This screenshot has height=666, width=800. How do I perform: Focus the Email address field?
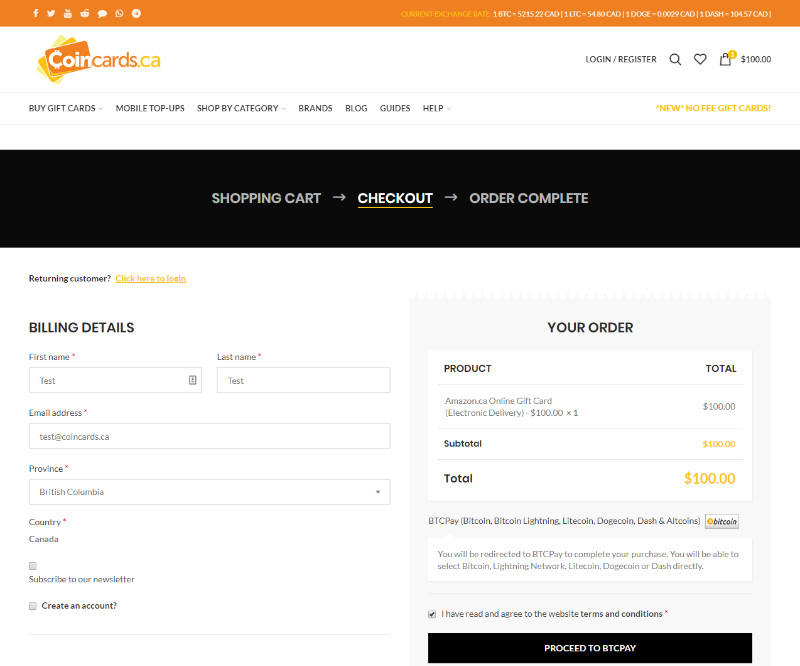click(210, 436)
